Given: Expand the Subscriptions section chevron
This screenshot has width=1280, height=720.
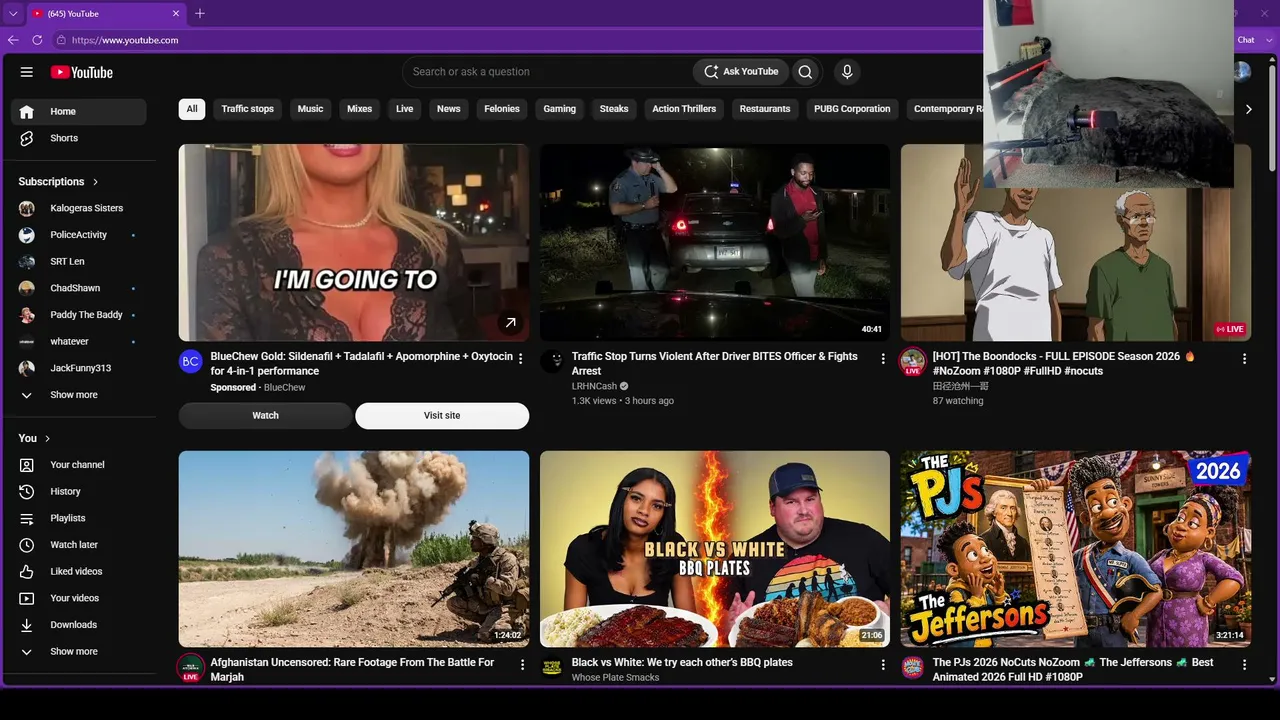Looking at the screenshot, I should pyautogui.click(x=96, y=182).
